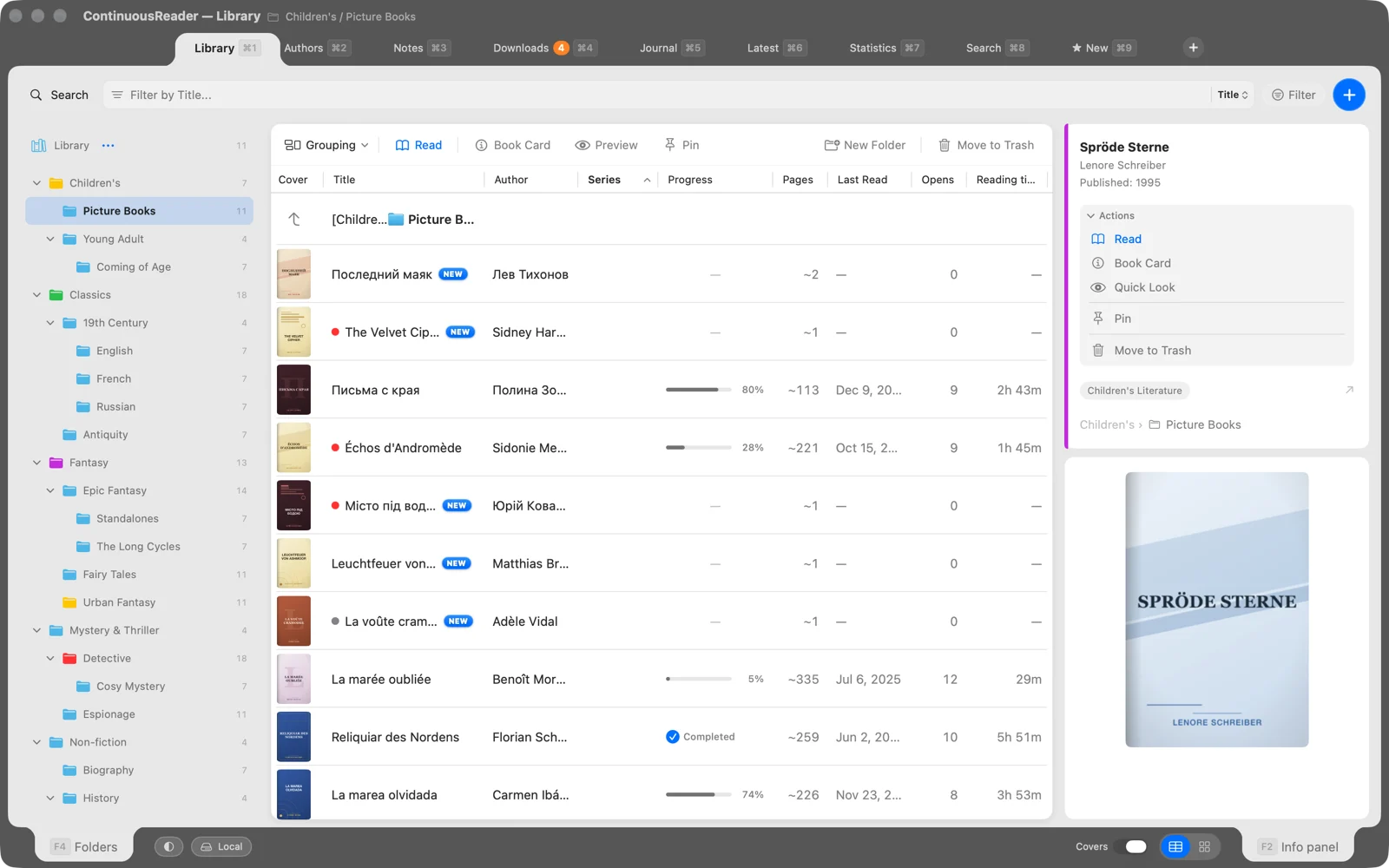Click the blue plus add button

click(1349, 95)
